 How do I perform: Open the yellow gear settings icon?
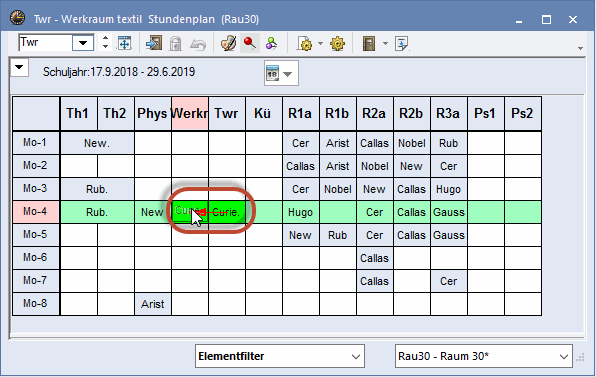[x=338, y=43]
